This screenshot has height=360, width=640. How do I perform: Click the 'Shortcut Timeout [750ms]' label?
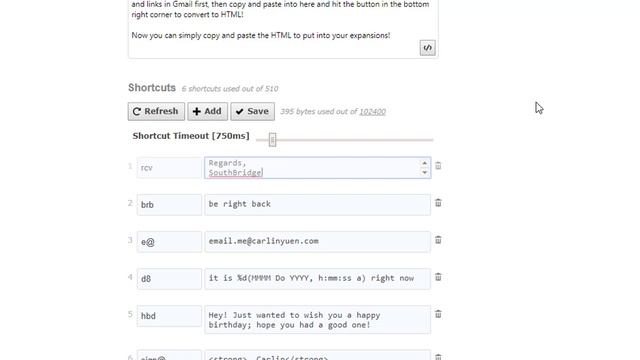[191, 136]
